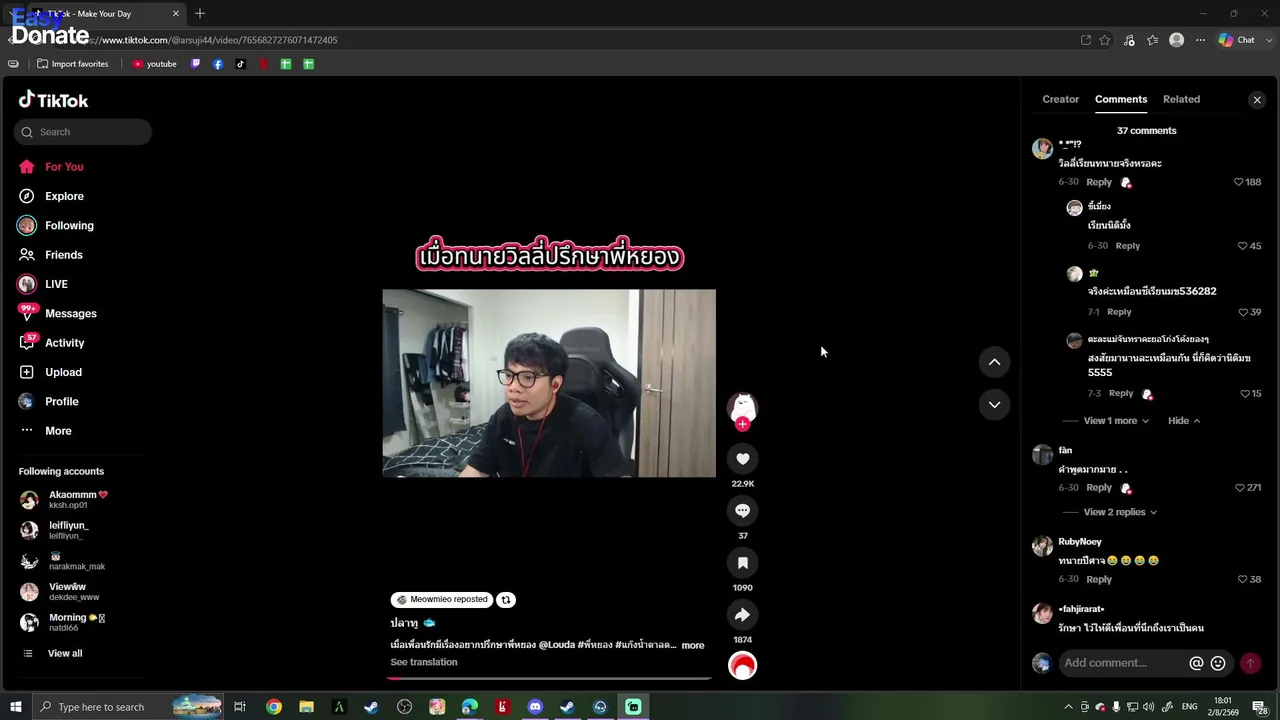Open File Explorer from the taskbar
Image resolution: width=1280 pixels, height=720 pixels.
tap(306, 707)
